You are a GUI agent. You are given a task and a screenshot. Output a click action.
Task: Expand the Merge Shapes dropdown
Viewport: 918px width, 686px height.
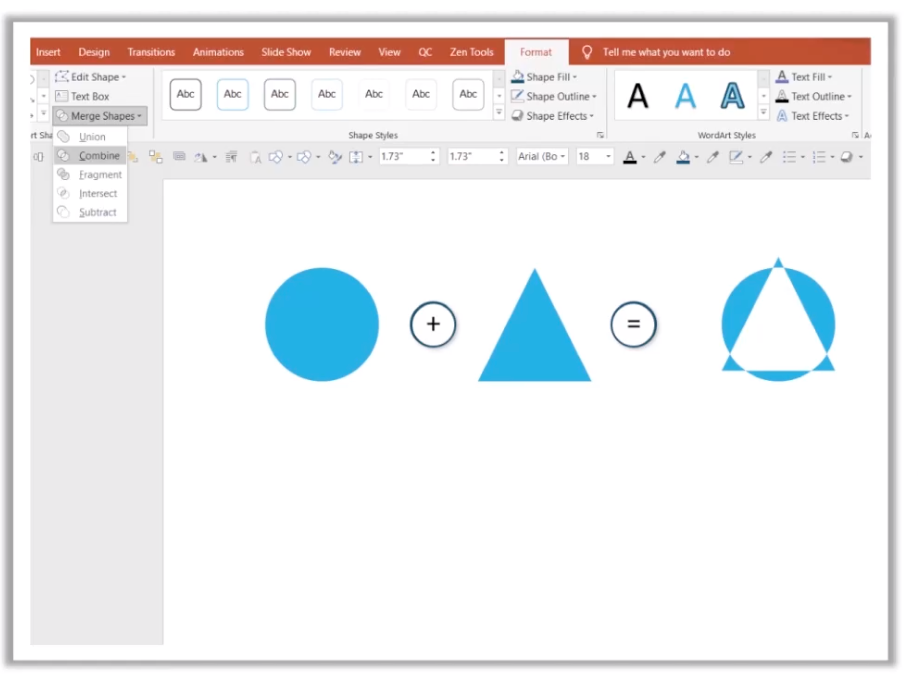click(139, 116)
